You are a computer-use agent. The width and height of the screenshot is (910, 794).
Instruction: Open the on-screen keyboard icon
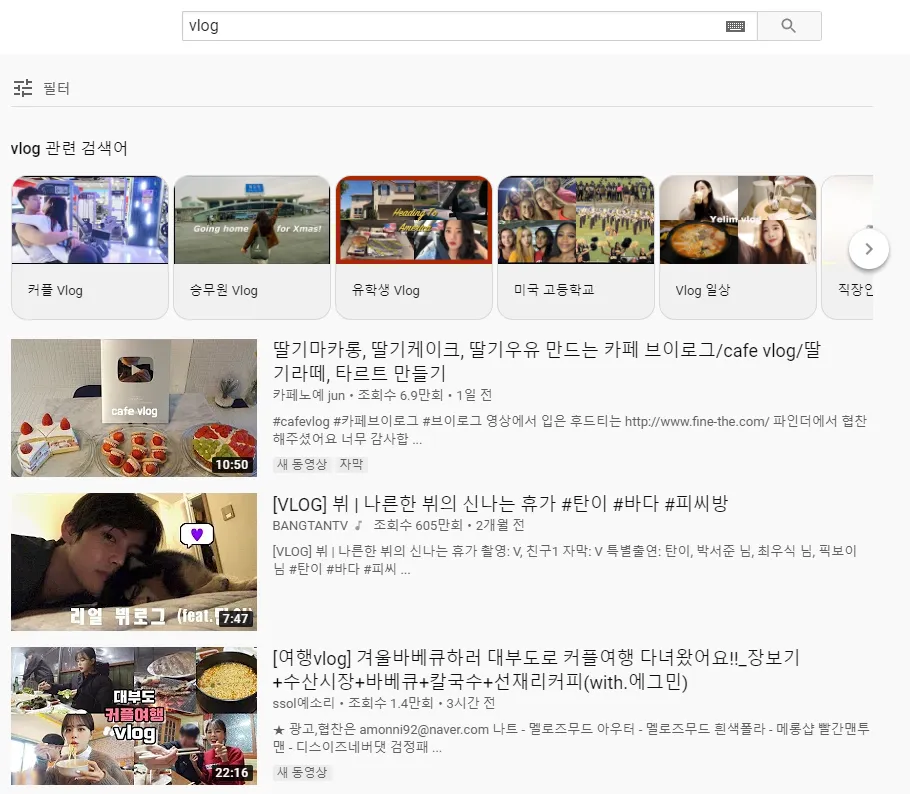(735, 26)
